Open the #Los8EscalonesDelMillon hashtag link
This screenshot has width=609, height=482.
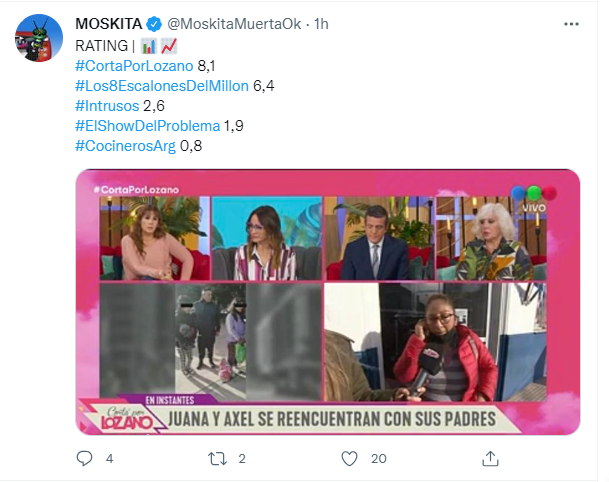point(162,86)
